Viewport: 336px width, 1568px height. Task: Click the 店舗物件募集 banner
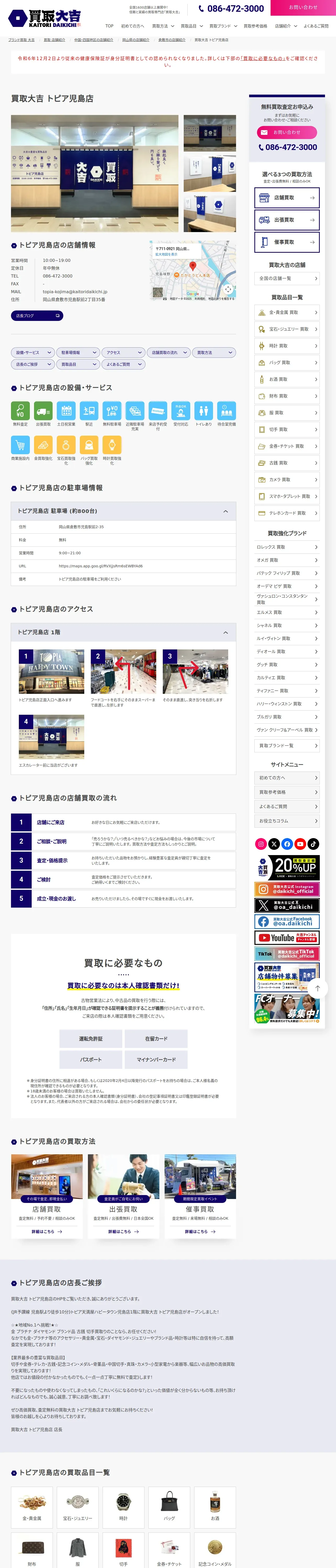287,977
